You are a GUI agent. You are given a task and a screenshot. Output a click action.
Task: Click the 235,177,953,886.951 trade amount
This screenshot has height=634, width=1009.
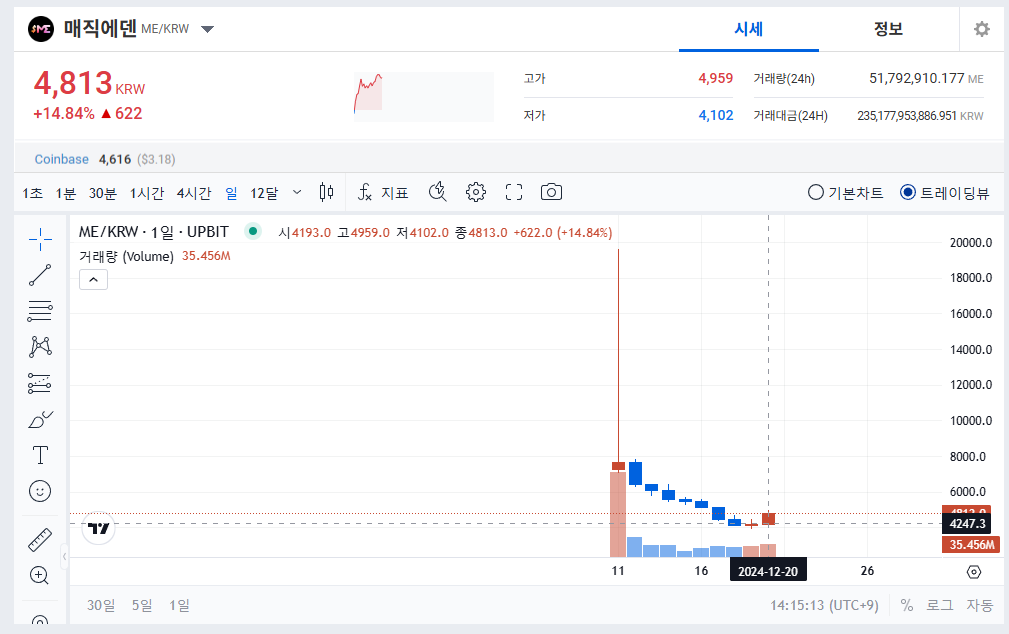click(907, 116)
